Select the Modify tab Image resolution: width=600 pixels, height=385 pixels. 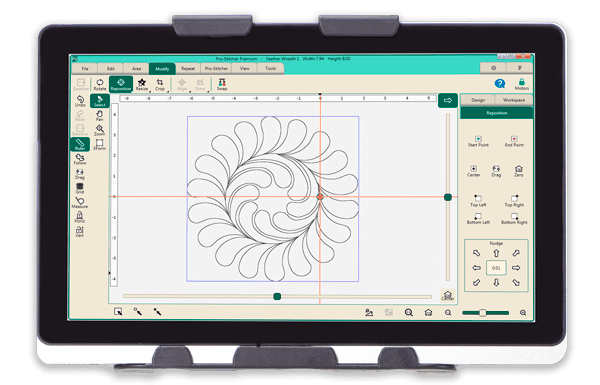click(x=162, y=69)
